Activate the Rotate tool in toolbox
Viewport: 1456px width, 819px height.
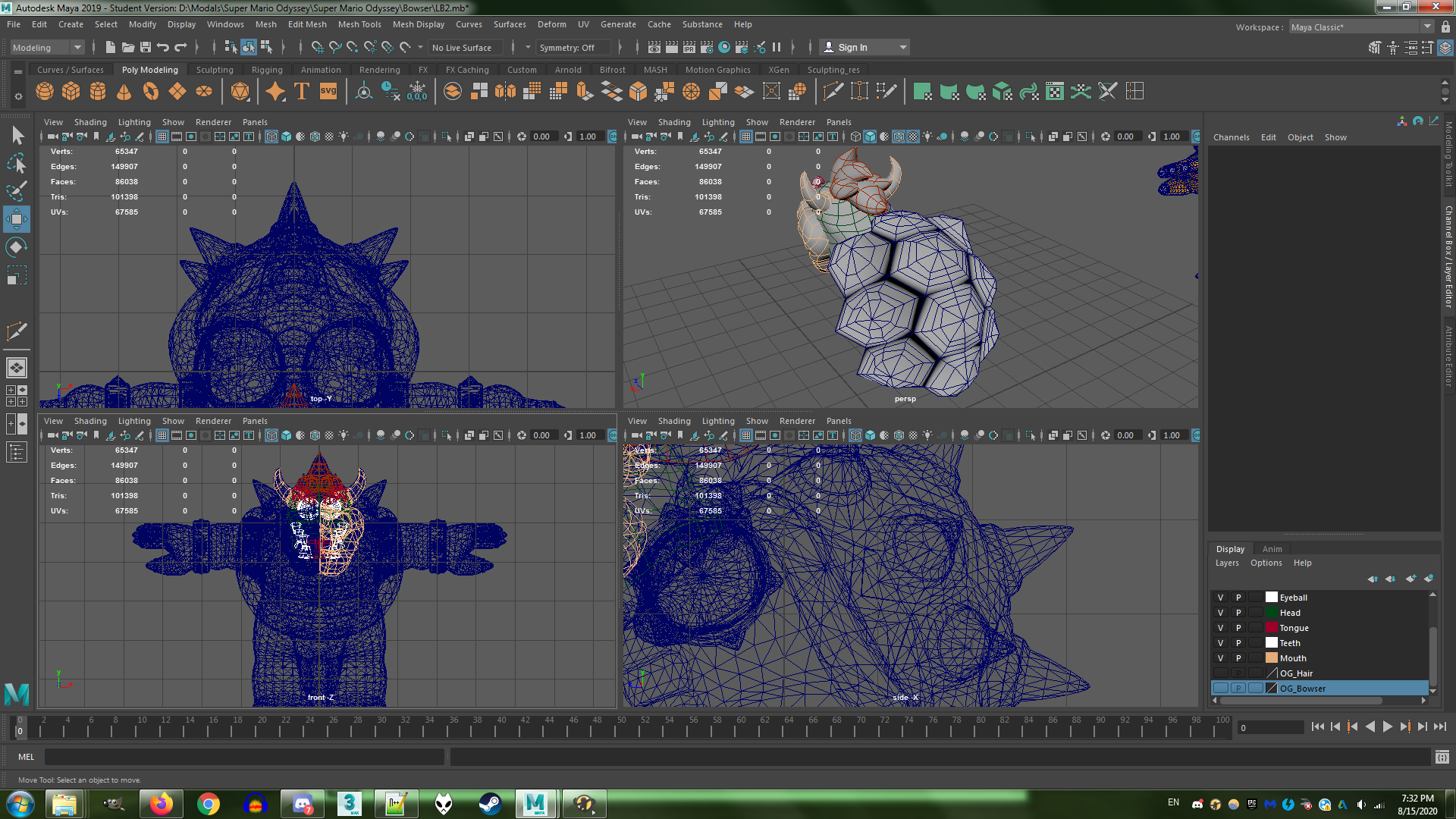coord(17,247)
